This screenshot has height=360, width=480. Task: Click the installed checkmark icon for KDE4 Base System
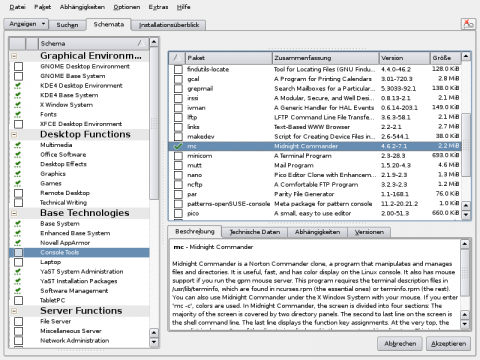pos(18,95)
